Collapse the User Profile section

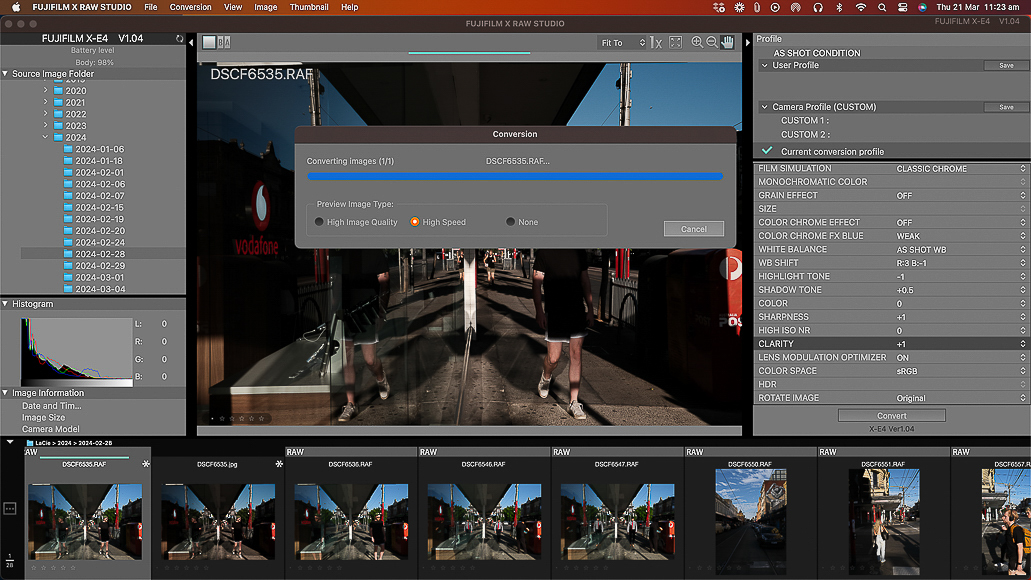(765, 65)
